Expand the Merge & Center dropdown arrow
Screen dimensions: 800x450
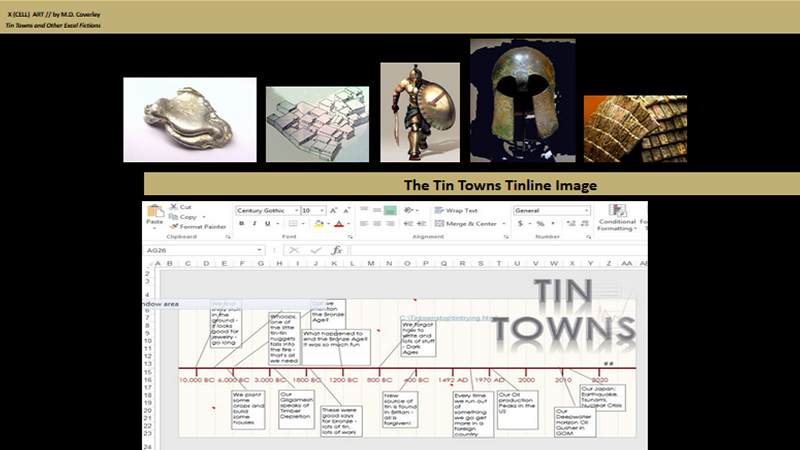504,223
